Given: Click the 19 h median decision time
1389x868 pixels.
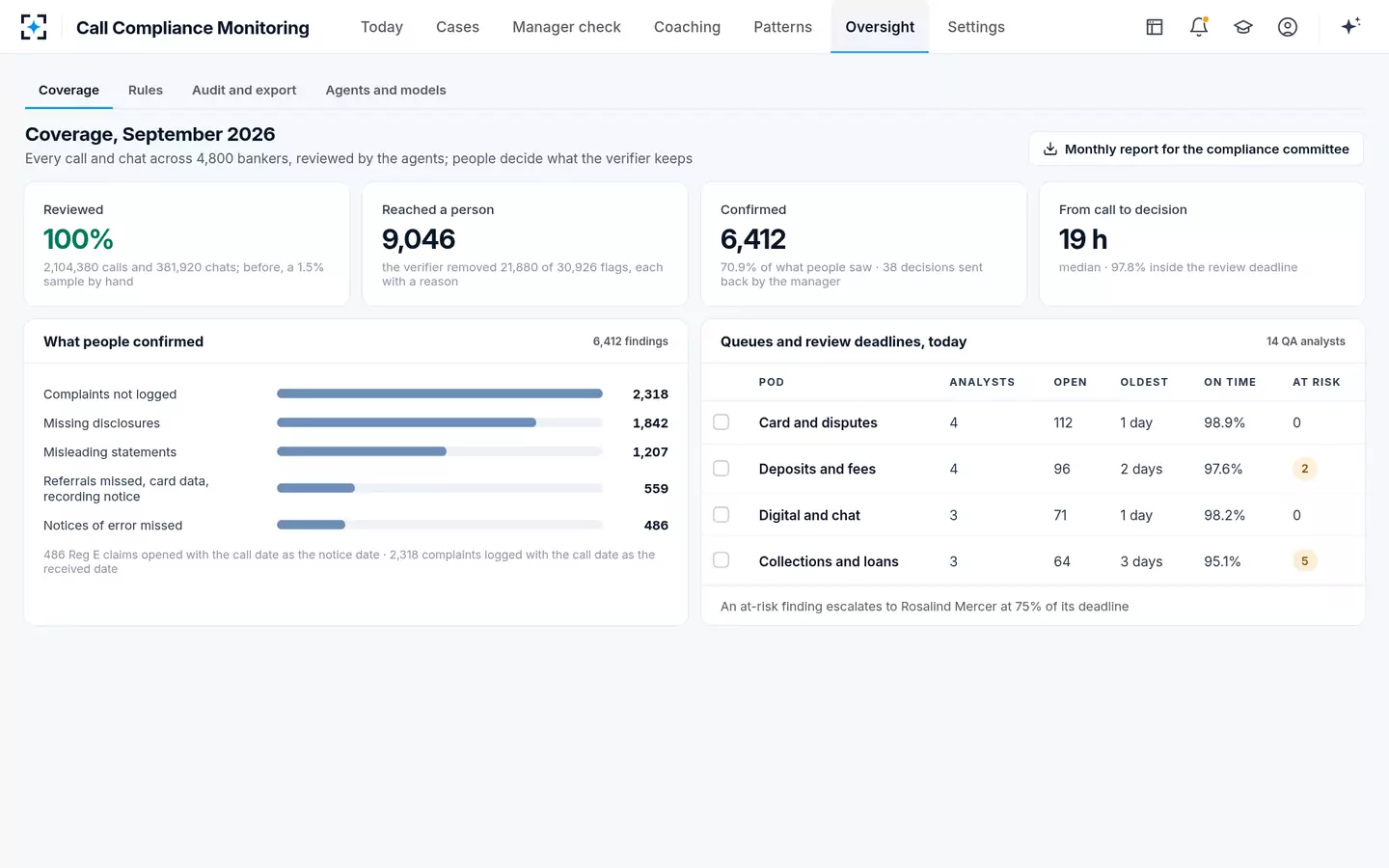Looking at the screenshot, I should (1083, 239).
